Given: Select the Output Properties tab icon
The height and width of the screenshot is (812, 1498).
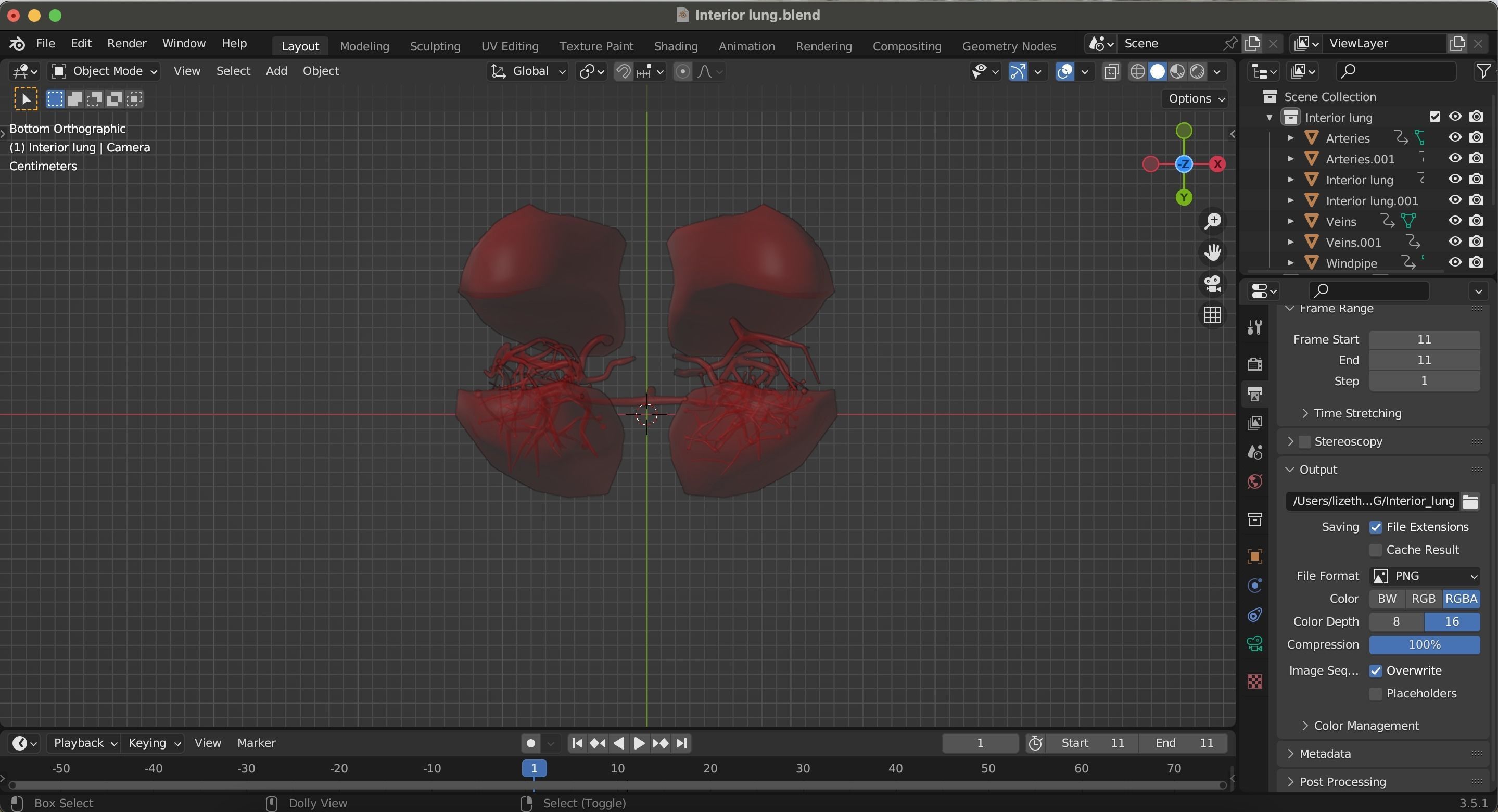Looking at the screenshot, I should tap(1254, 394).
